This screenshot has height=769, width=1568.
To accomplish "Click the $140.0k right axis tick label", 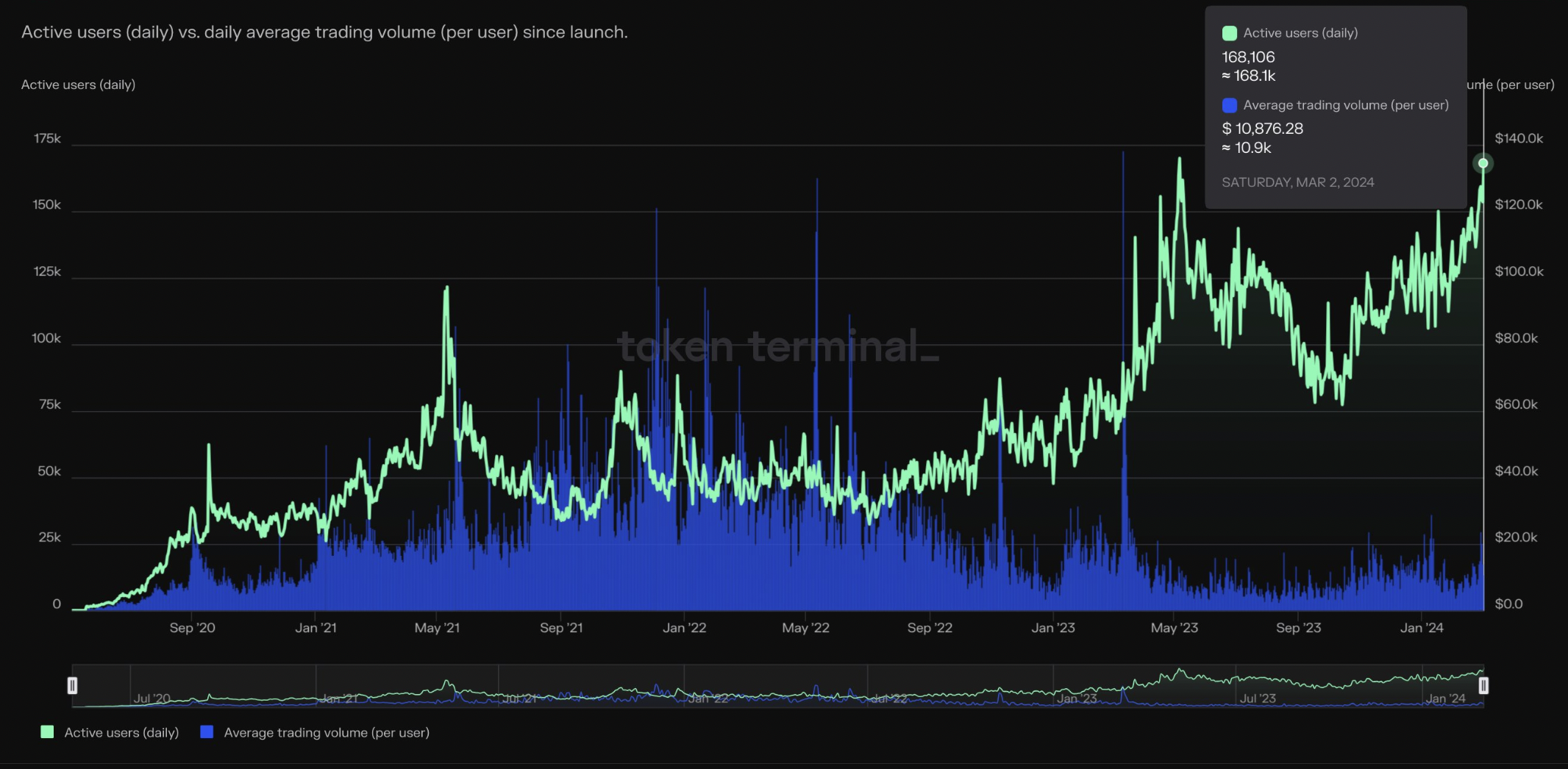I will (x=1519, y=139).
